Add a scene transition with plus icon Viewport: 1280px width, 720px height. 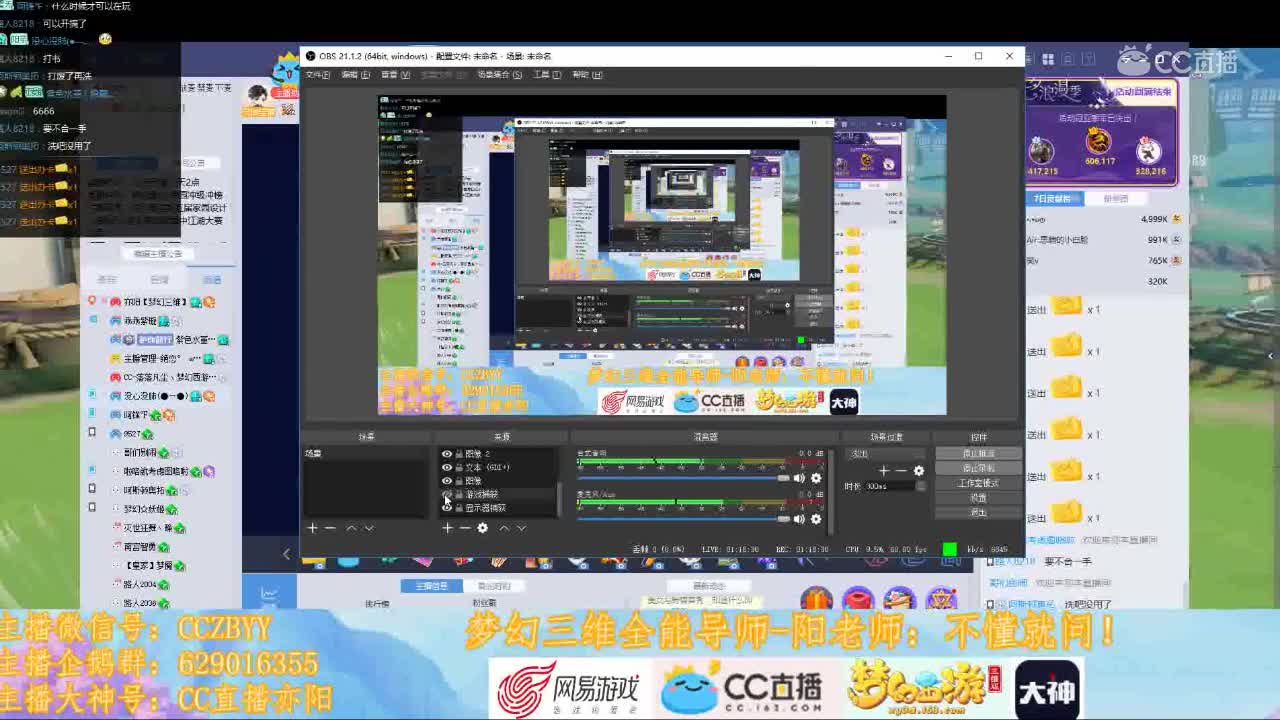(883, 470)
